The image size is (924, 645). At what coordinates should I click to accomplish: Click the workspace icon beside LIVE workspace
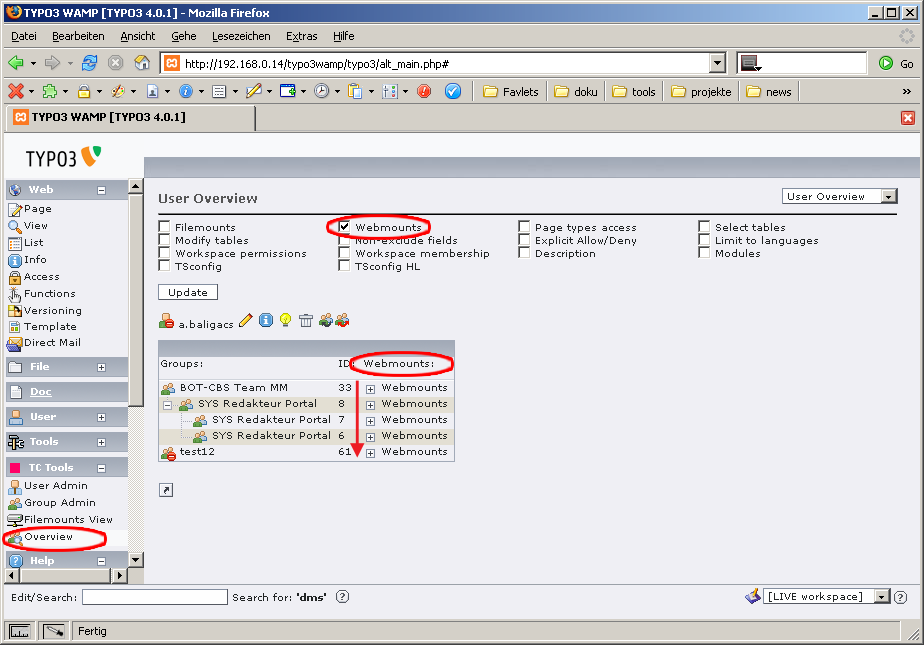tap(753, 597)
